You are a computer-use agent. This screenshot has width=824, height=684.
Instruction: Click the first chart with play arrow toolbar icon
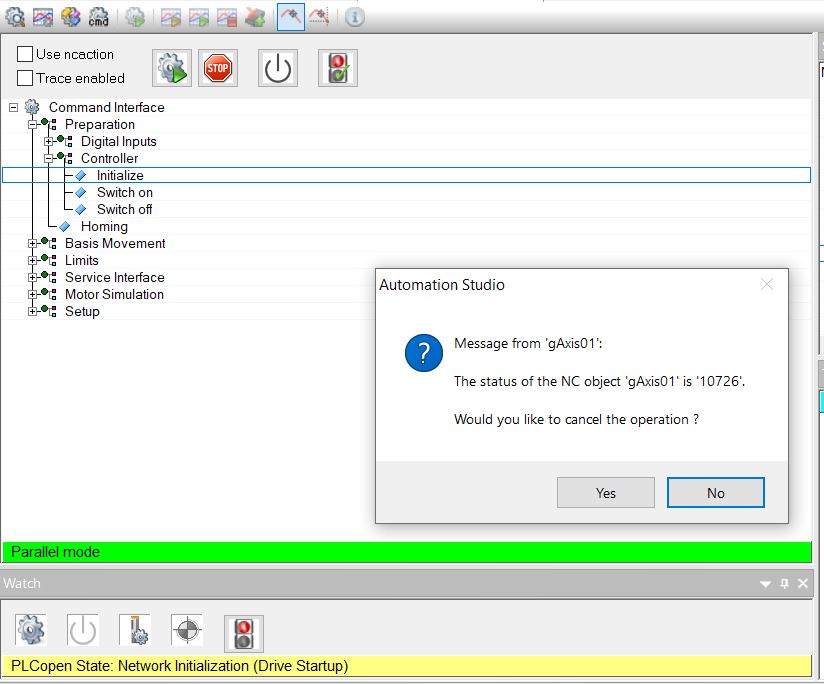[171, 17]
